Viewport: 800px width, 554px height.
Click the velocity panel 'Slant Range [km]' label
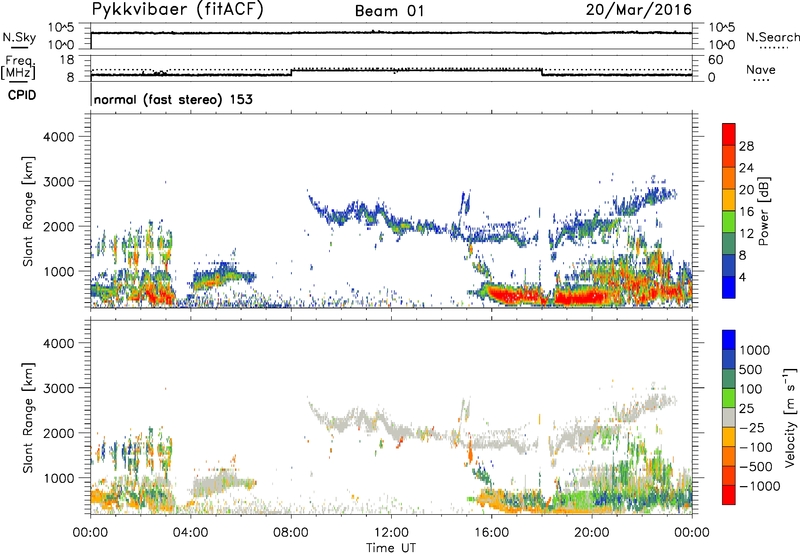tap(28, 417)
